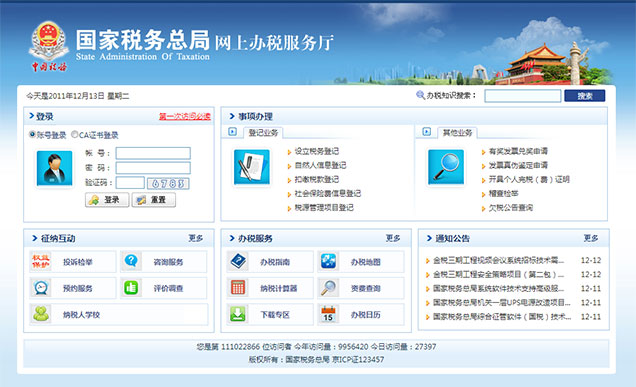Open the 自然人信息登记 link

(320, 165)
